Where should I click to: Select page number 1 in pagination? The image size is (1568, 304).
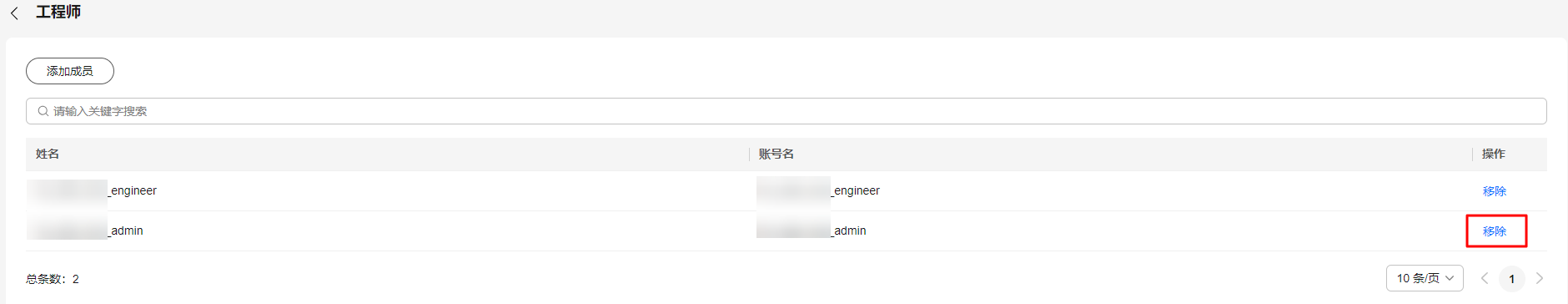click(x=1512, y=278)
